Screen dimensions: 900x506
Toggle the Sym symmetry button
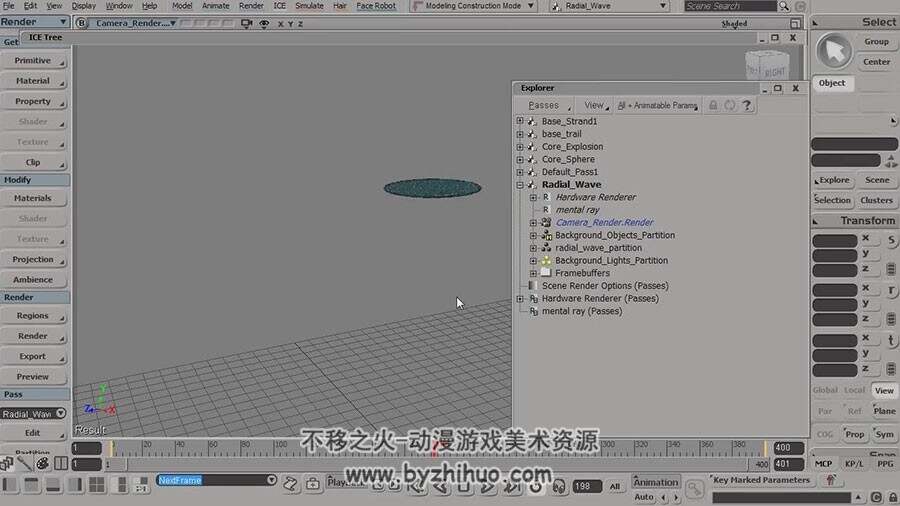point(885,434)
